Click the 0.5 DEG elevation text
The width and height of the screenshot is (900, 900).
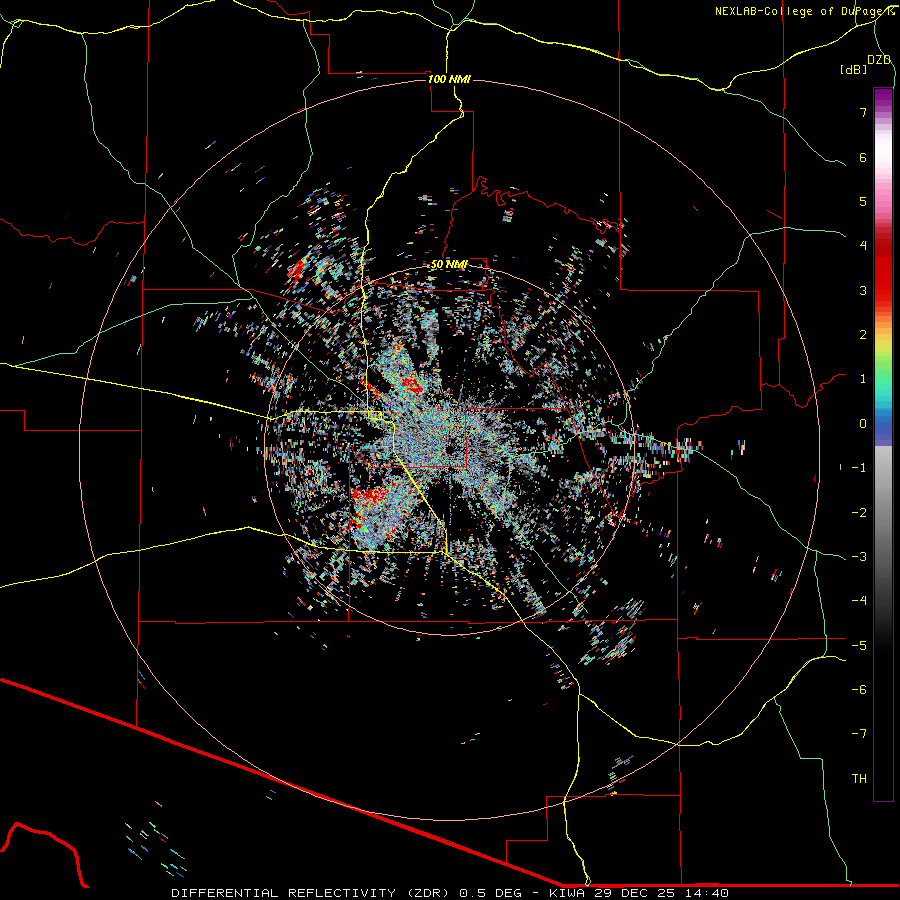tap(491, 893)
